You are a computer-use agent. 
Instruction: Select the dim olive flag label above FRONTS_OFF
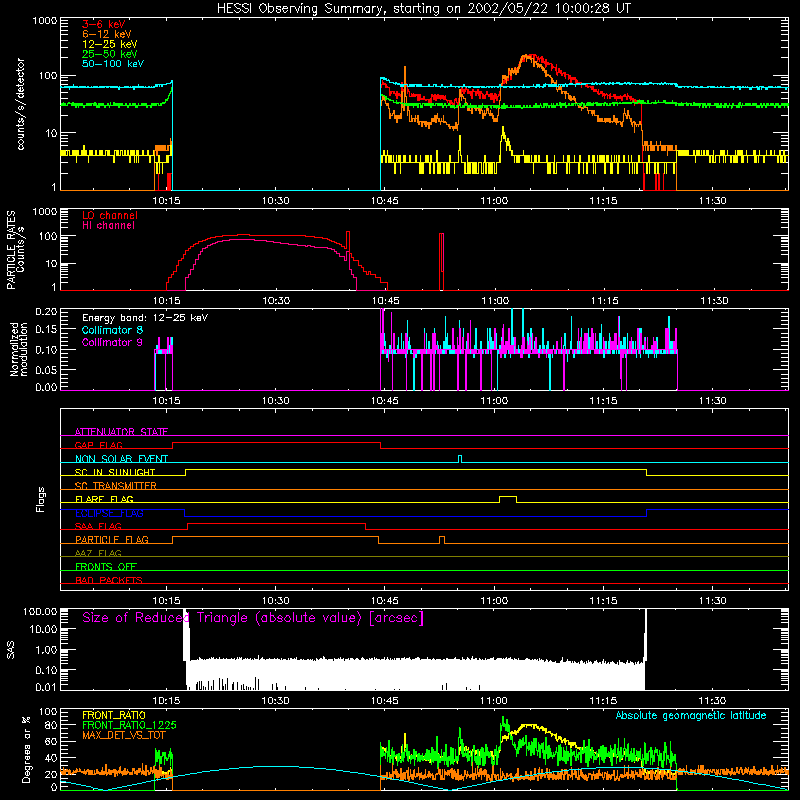click(x=98, y=553)
